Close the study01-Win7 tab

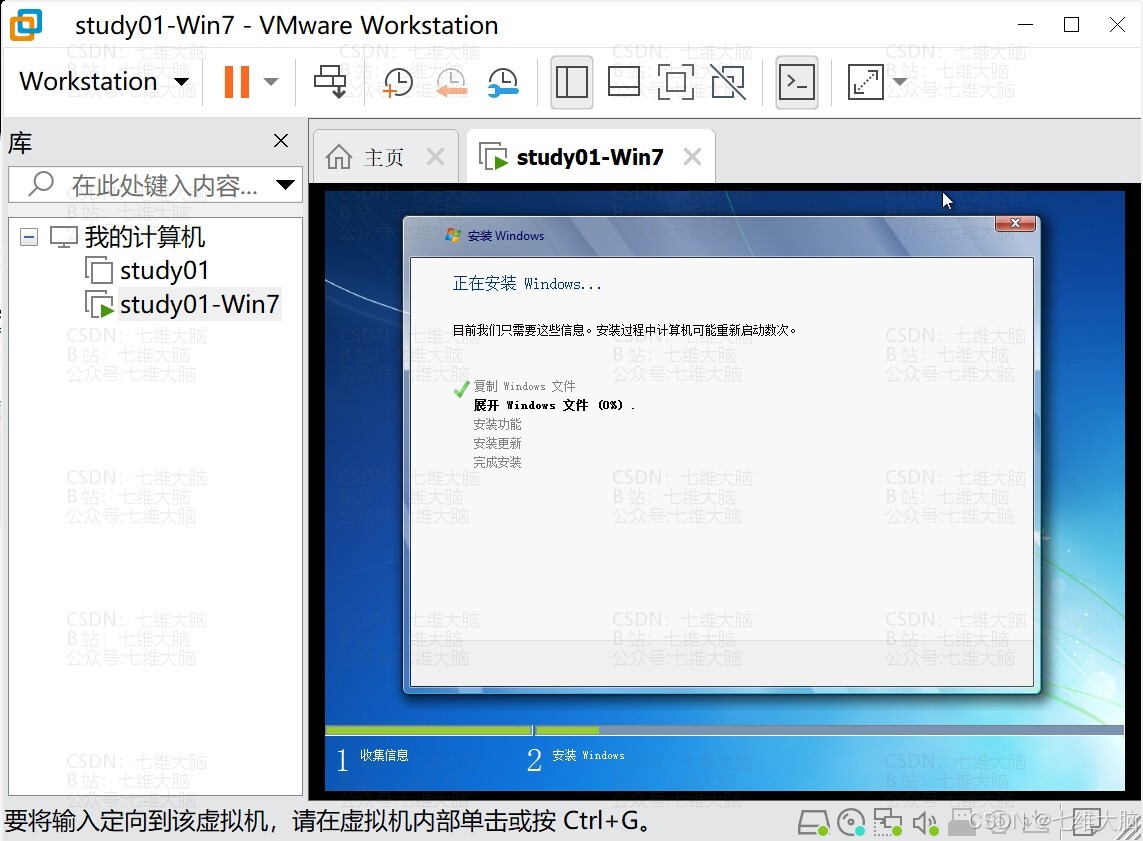click(x=693, y=157)
